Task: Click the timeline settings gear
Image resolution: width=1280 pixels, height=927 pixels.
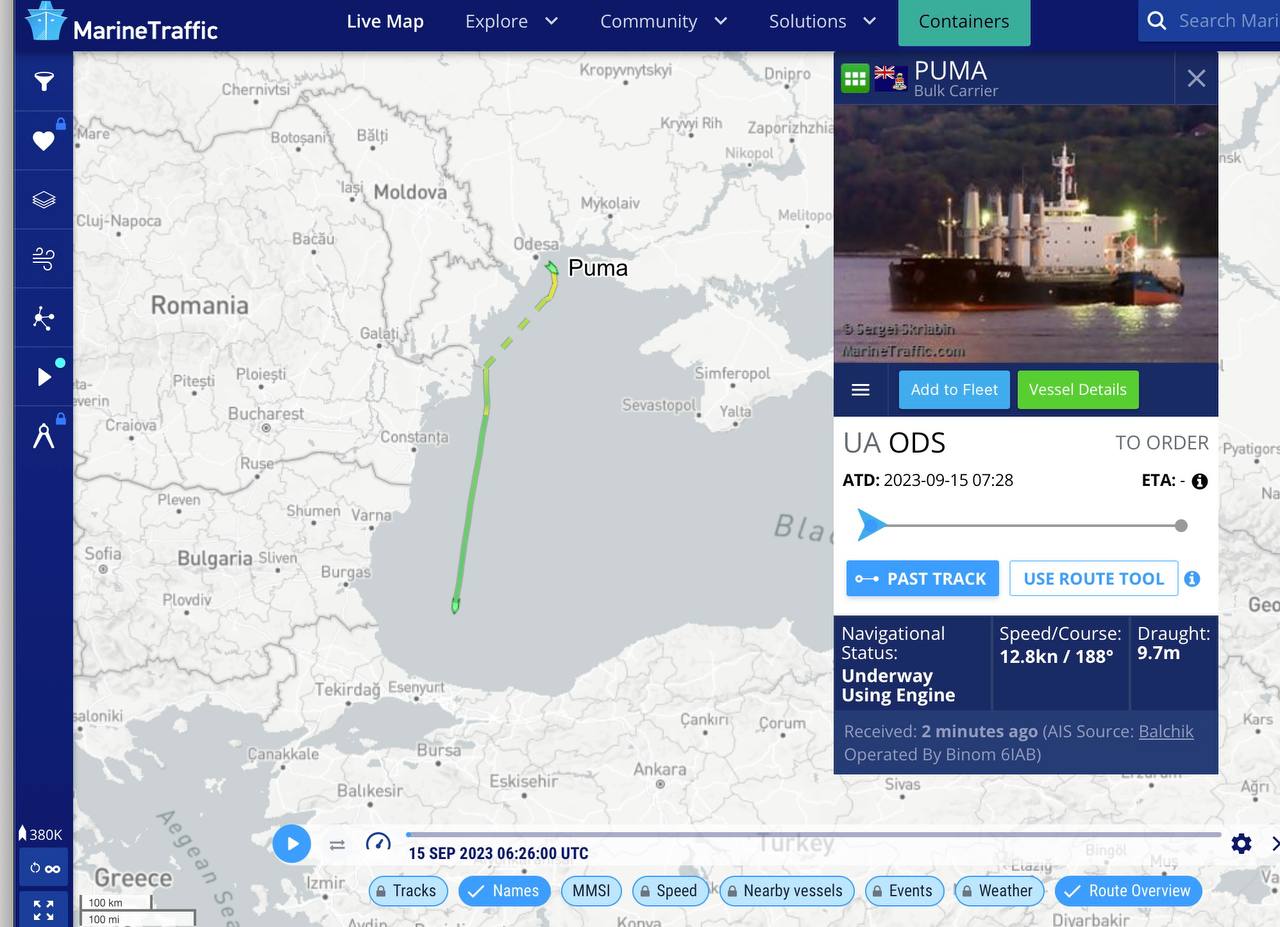Action: [1241, 844]
